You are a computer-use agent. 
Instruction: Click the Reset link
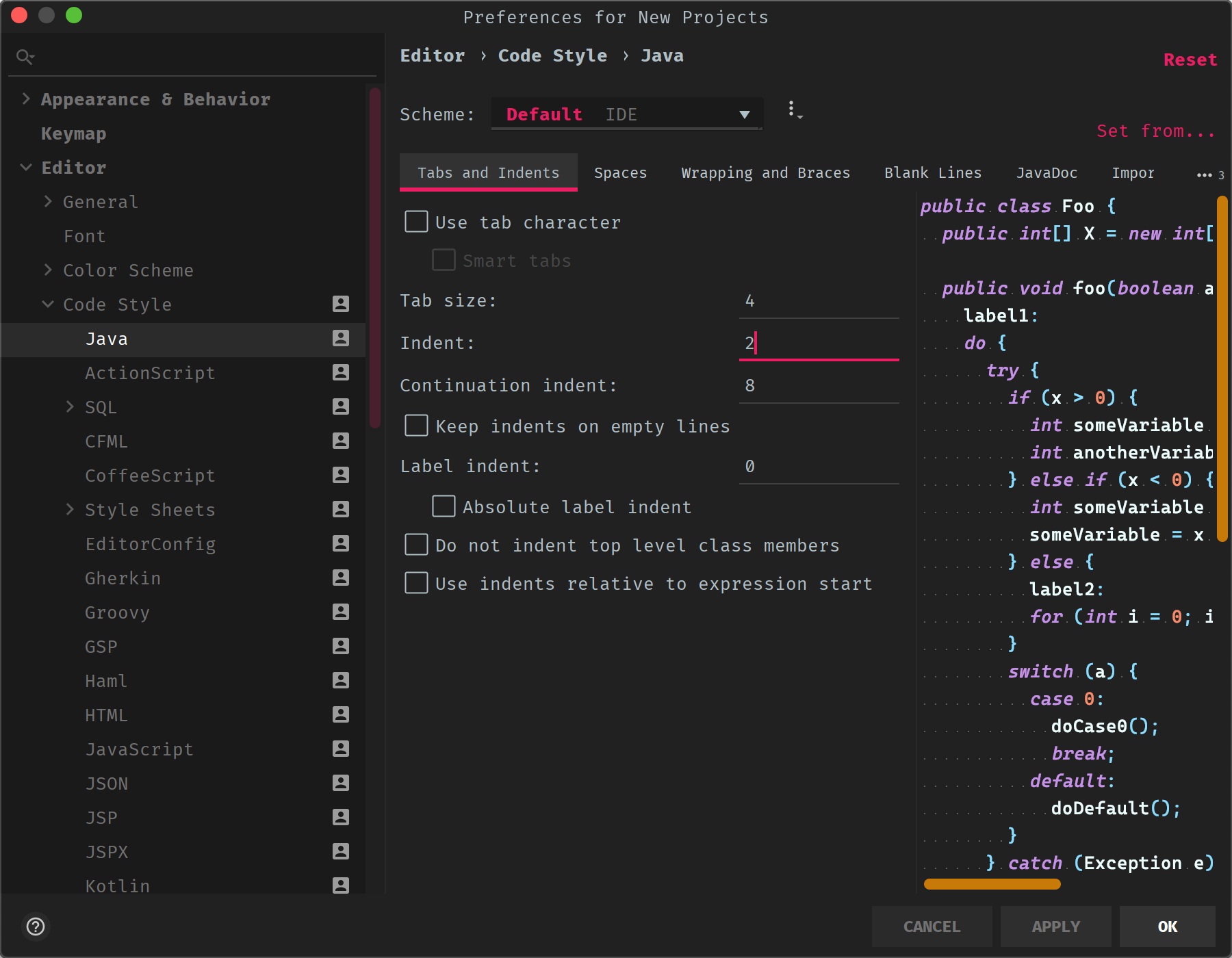pos(1190,60)
